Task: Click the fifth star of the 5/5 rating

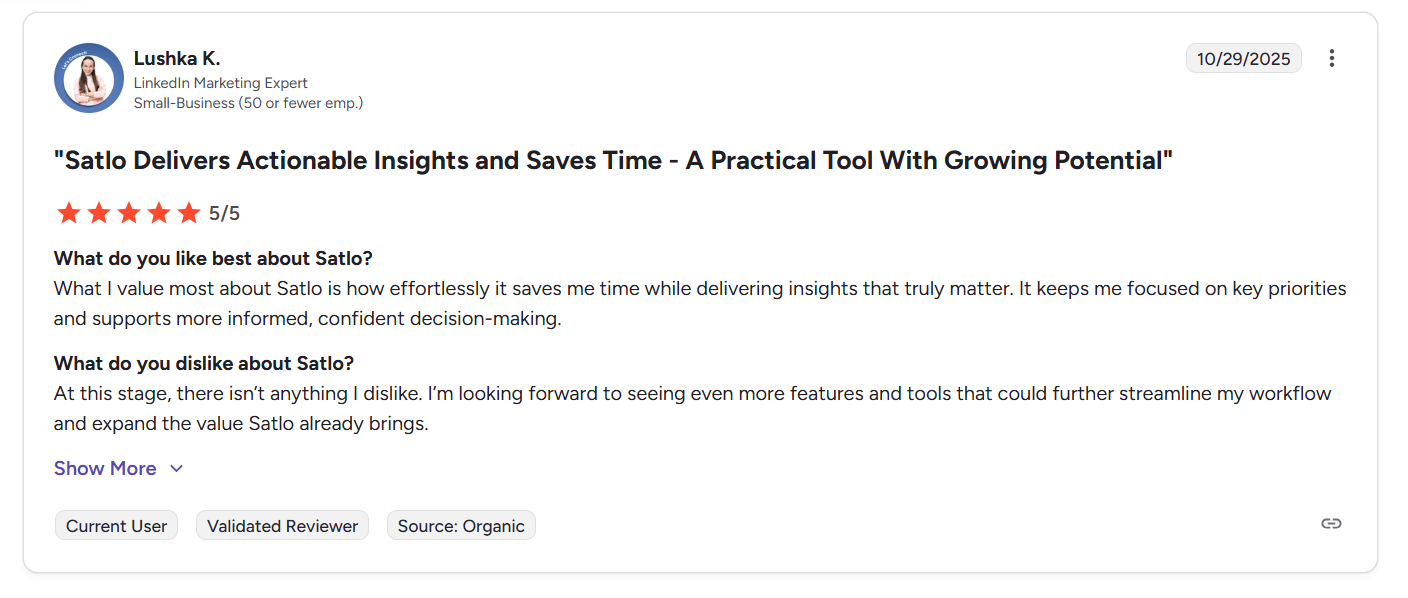Action: pos(188,212)
